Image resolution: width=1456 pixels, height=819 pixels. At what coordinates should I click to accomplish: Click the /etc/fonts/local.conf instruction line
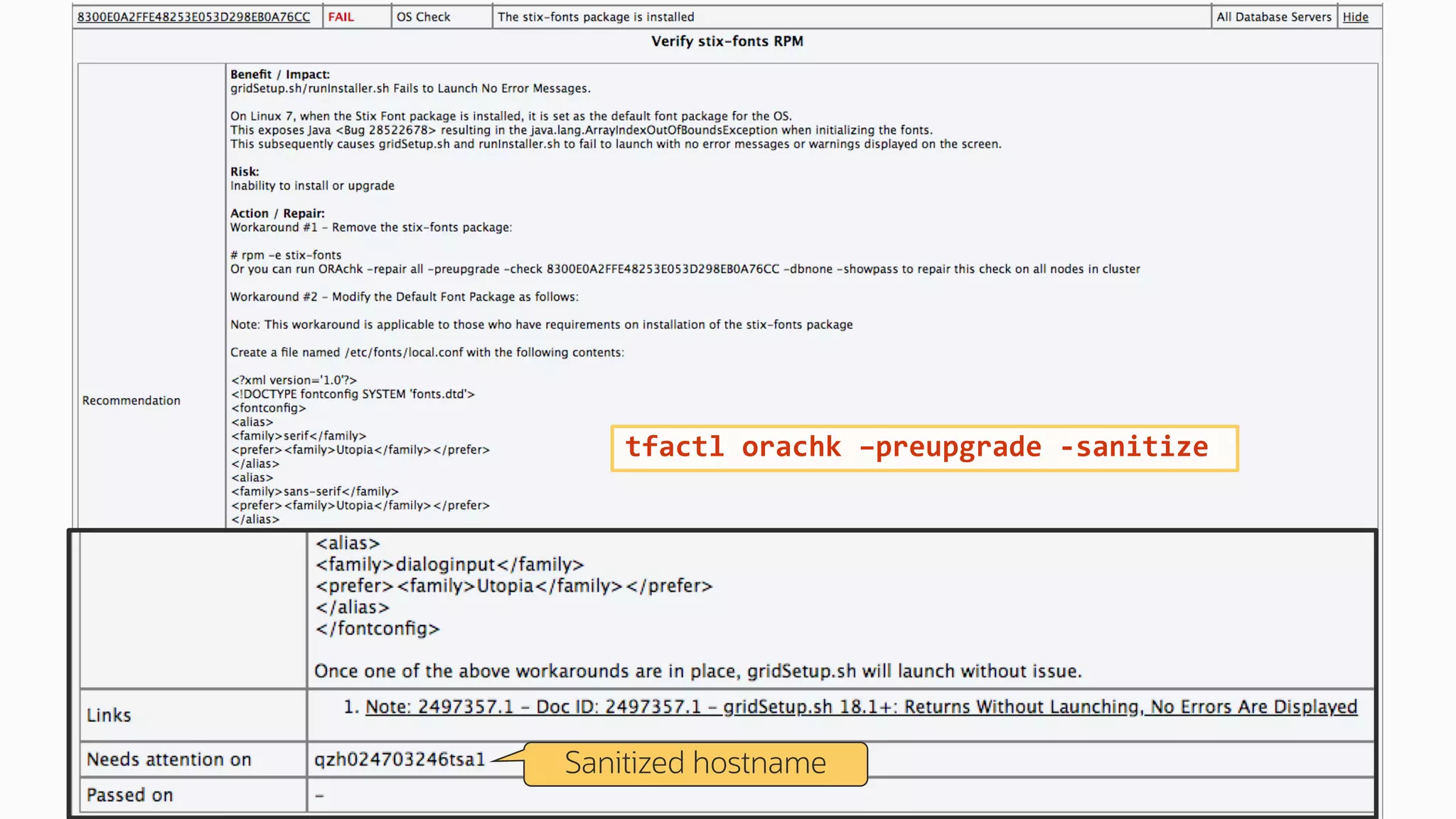click(427, 352)
